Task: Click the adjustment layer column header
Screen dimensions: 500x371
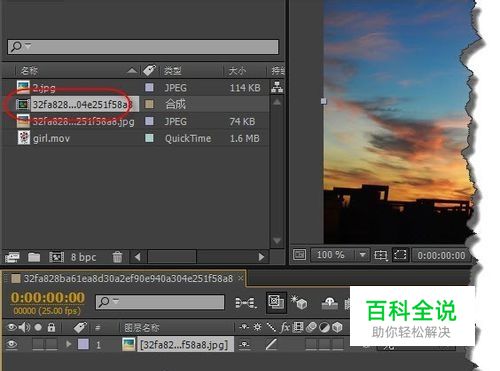Action: coord(324,328)
